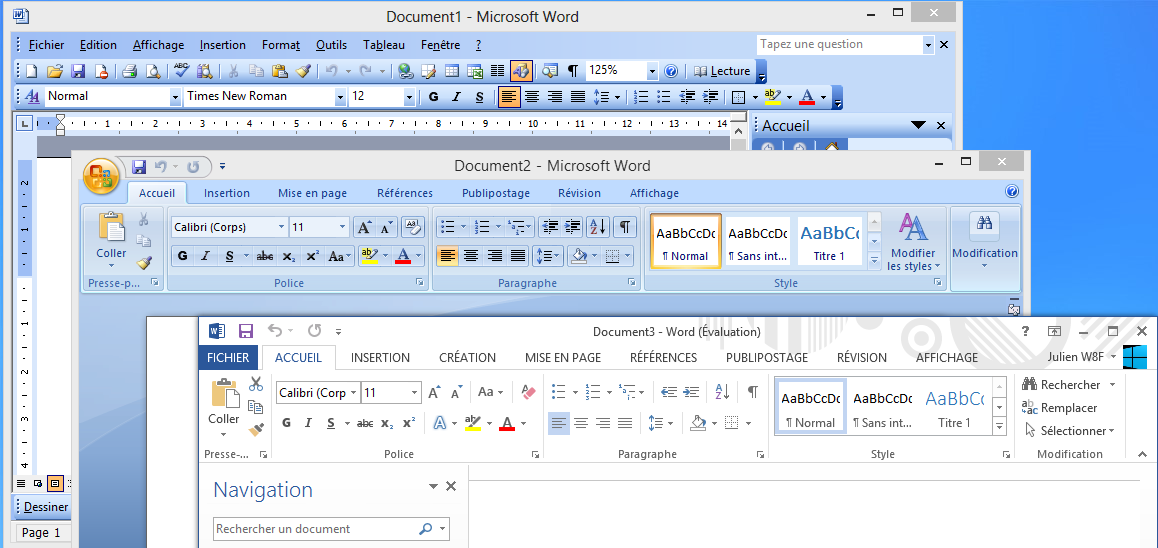Click Remplacer in Document3 Modification group
The image size is (1158, 548).
(1060, 408)
